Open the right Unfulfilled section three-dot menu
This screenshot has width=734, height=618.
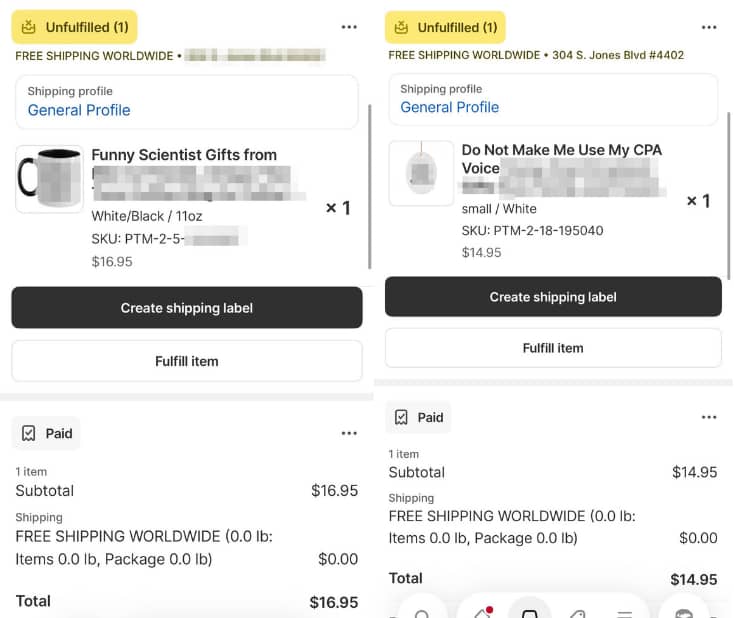point(709,27)
